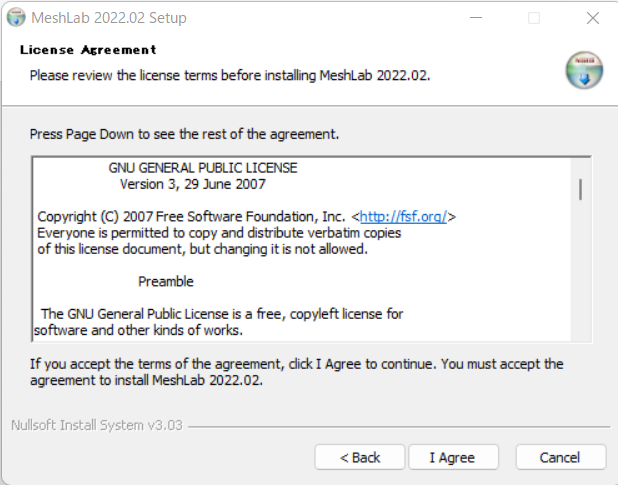Click the Preamble heading in license text

click(166, 282)
